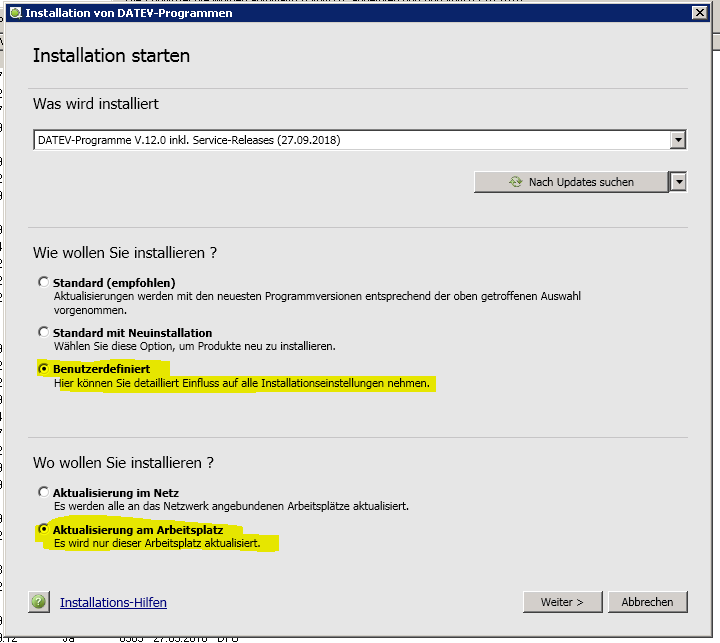Image resolution: width=720 pixels, height=643 pixels.
Task: Cancel installation with the Abbrechen button
Action: point(647,602)
